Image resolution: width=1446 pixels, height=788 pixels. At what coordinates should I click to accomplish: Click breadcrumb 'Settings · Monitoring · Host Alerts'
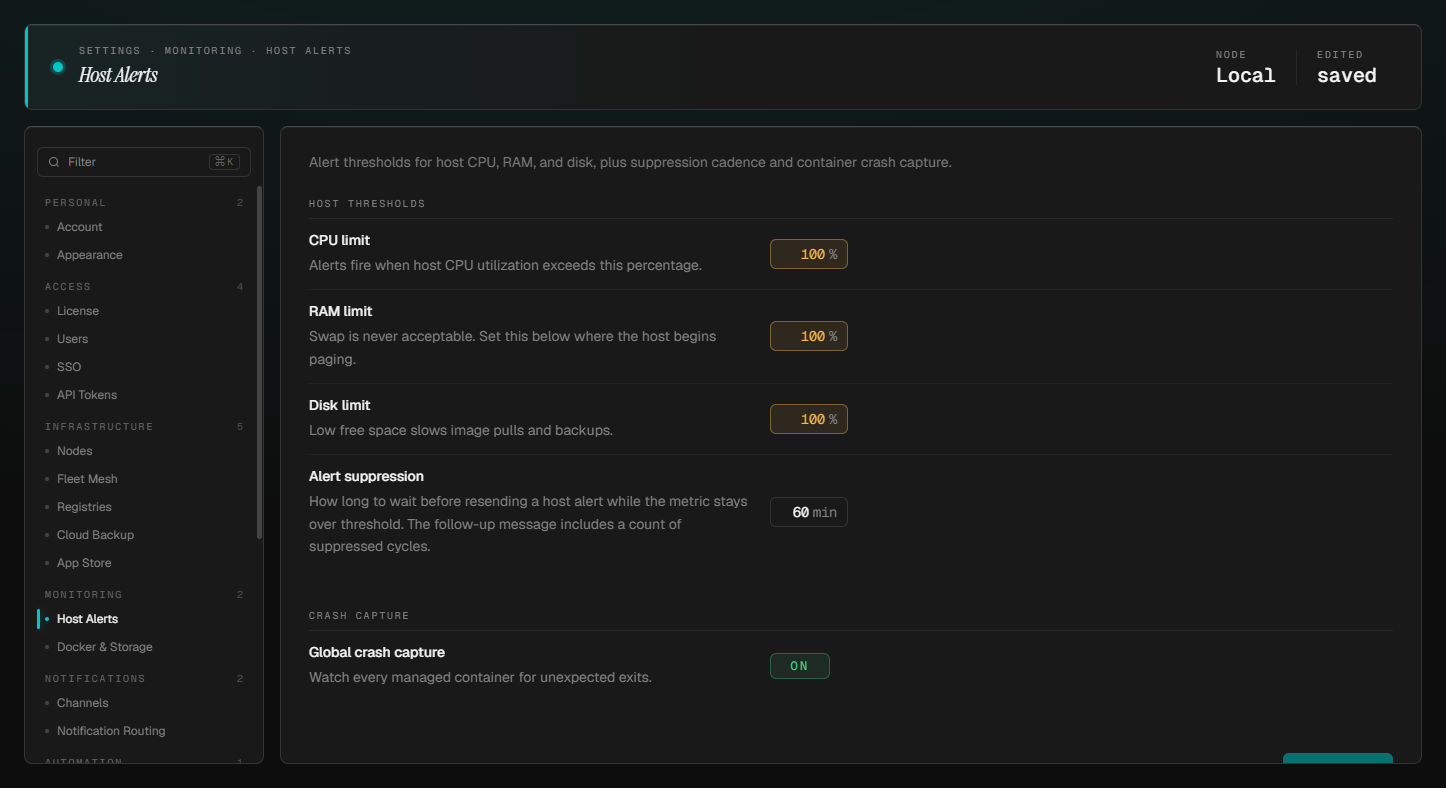coord(215,51)
